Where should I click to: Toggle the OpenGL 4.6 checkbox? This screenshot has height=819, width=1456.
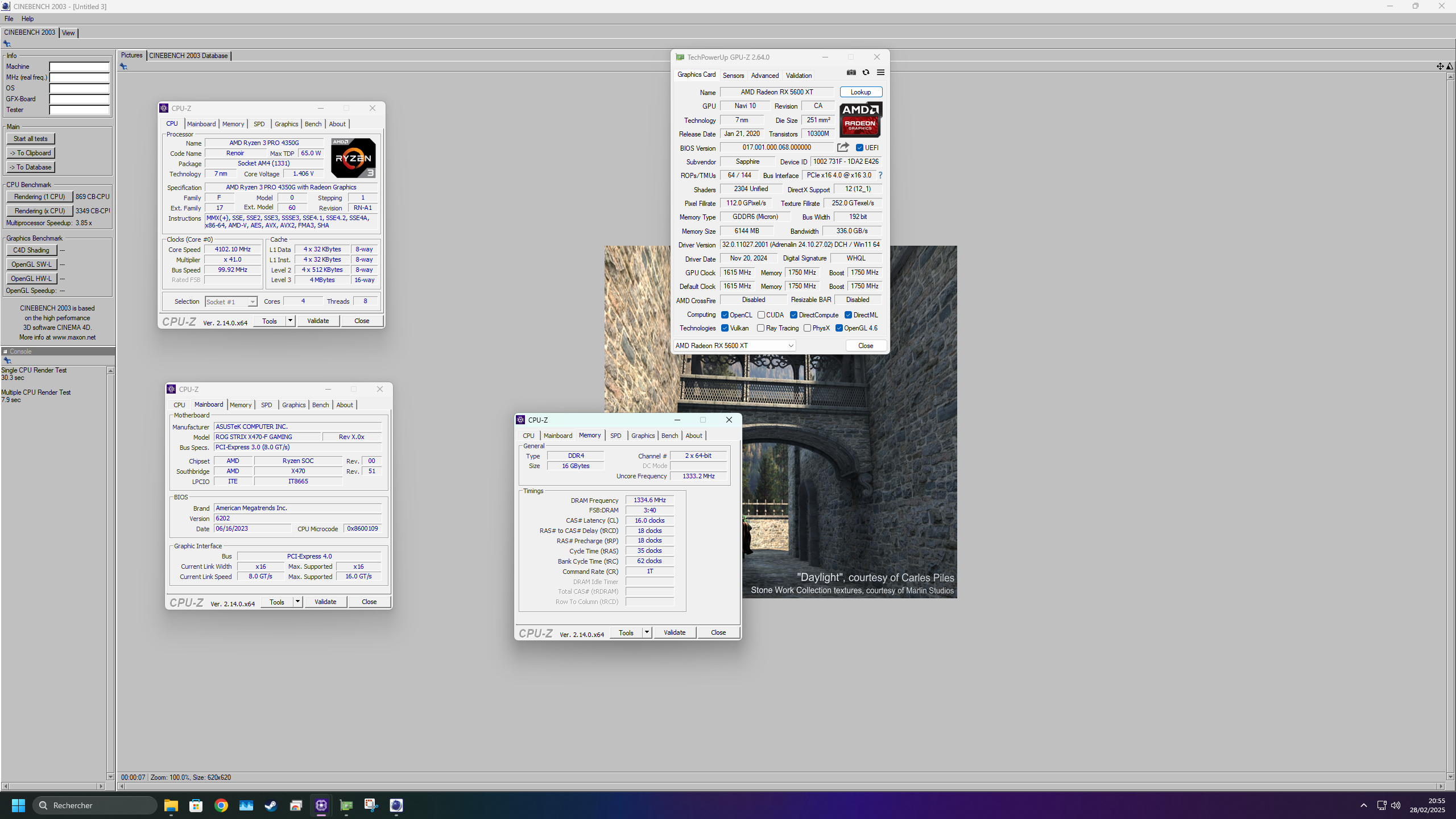[839, 328]
